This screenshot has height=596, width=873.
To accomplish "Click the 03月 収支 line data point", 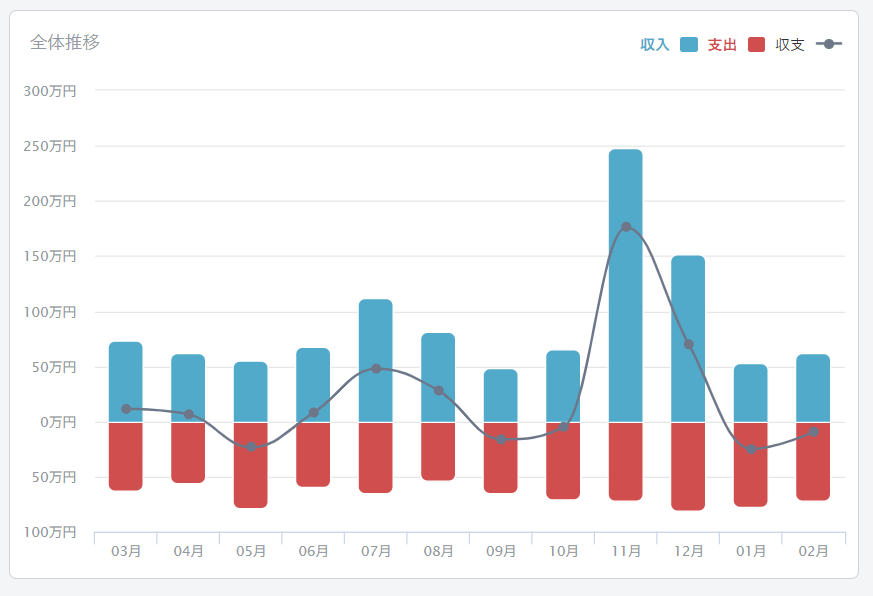I will tap(126, 409).
